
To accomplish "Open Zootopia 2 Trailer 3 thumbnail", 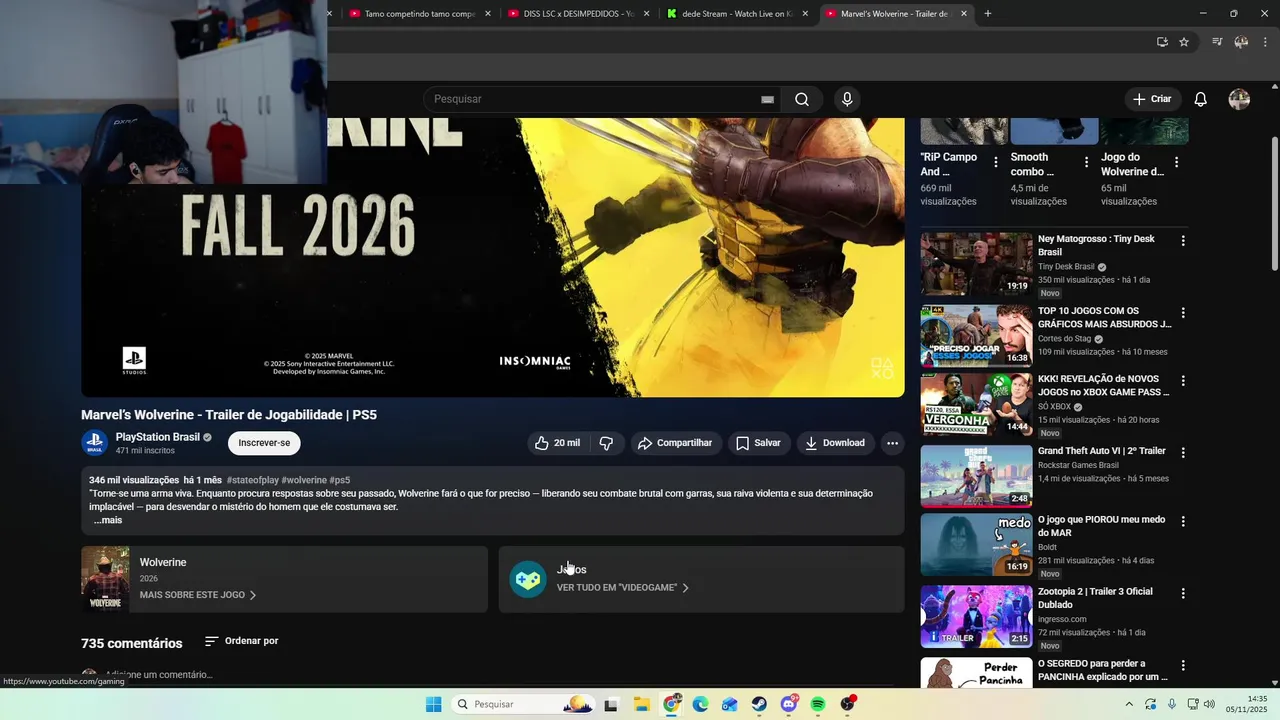I will [x=976, y=616].
